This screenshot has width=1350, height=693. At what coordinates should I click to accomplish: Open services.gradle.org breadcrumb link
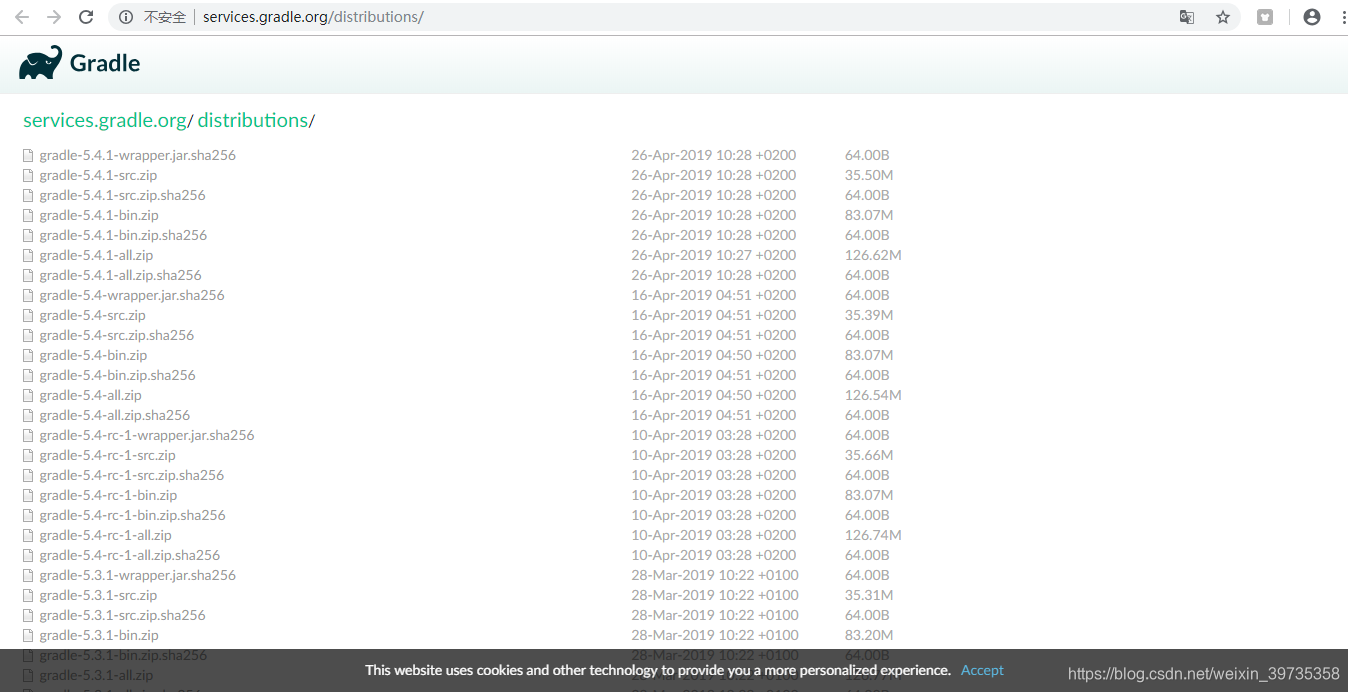coord(105,120)
